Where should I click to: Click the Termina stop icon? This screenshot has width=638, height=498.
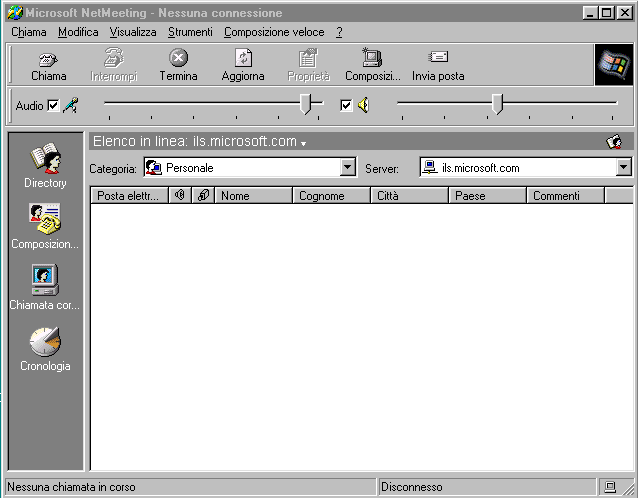coord(178,57)
